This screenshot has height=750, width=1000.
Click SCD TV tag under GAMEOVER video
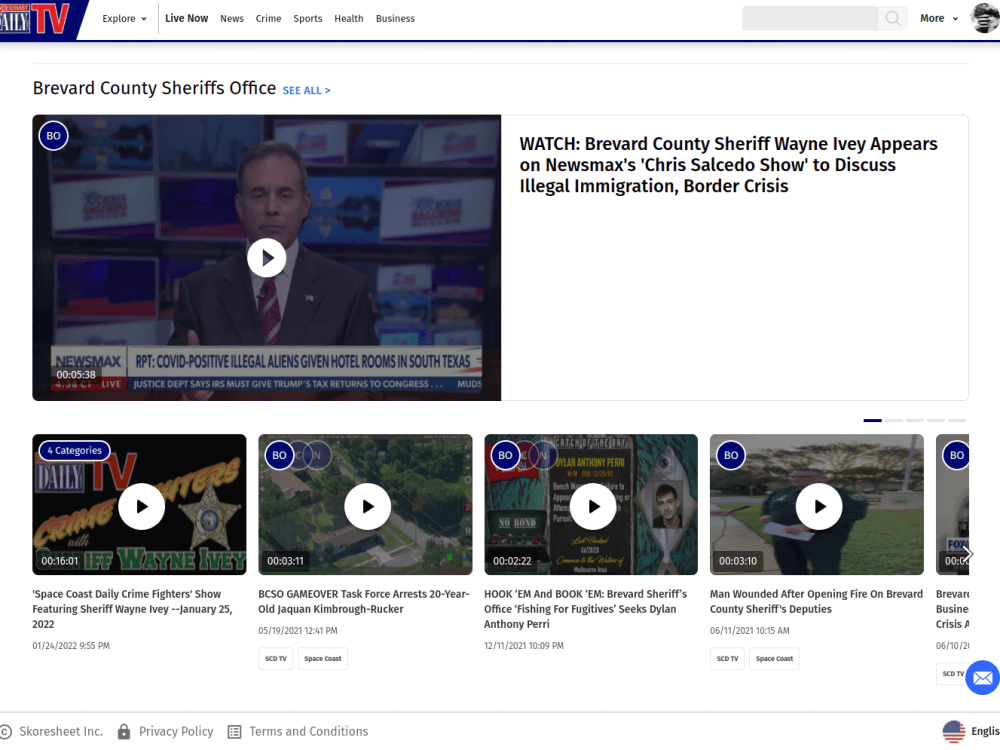pyautogui.click(x=276, y=658)
